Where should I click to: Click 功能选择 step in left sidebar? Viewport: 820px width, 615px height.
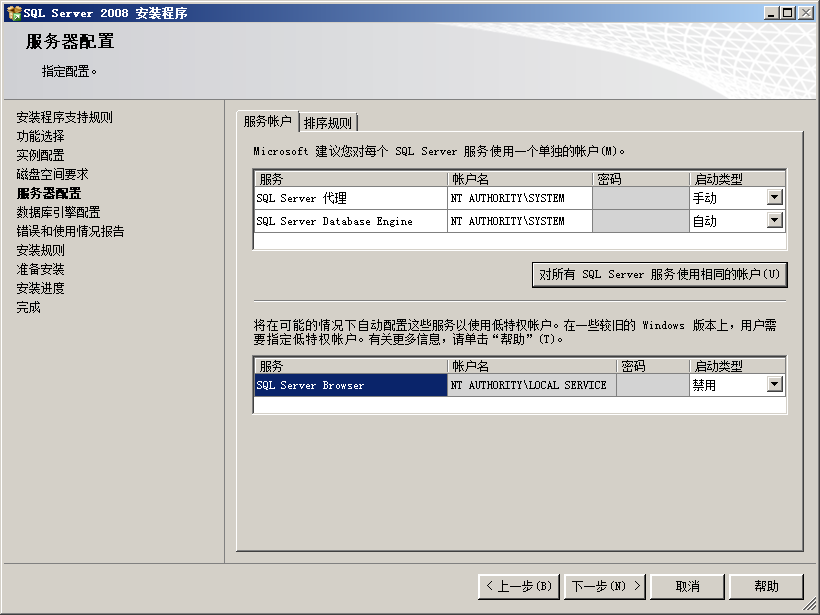[40, 136]
